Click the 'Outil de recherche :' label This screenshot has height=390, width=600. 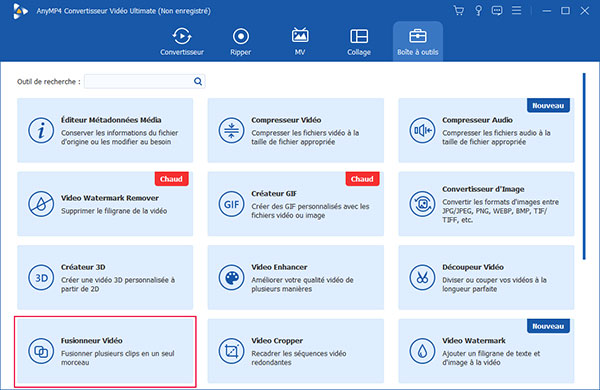point(49,82)
